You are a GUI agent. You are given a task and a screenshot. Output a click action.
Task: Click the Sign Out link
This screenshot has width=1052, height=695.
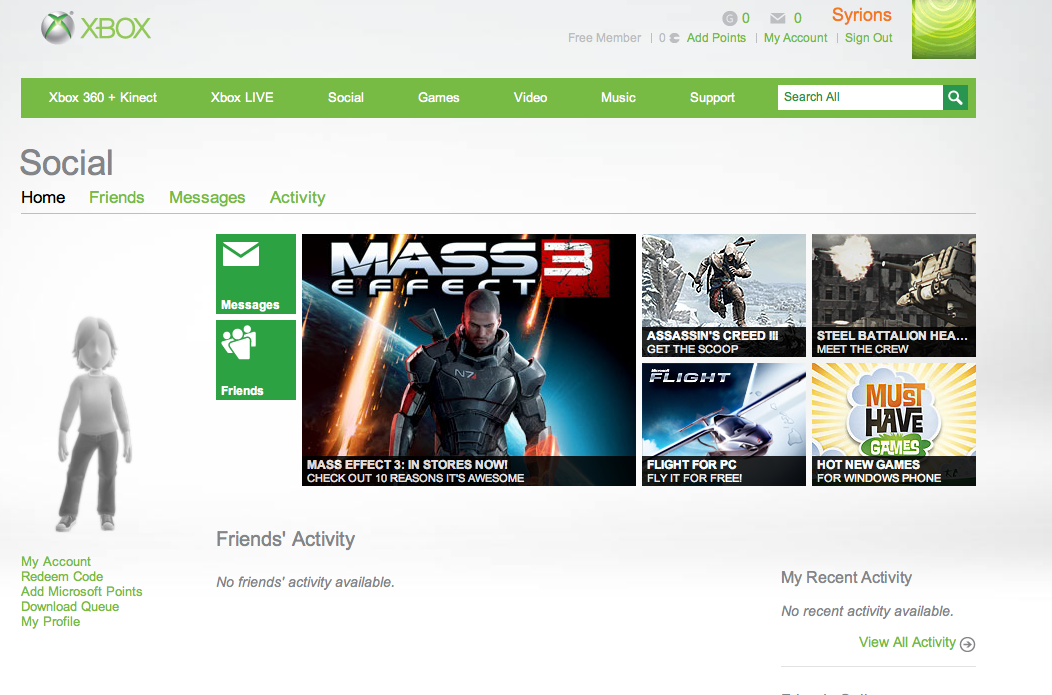[868, 38]
